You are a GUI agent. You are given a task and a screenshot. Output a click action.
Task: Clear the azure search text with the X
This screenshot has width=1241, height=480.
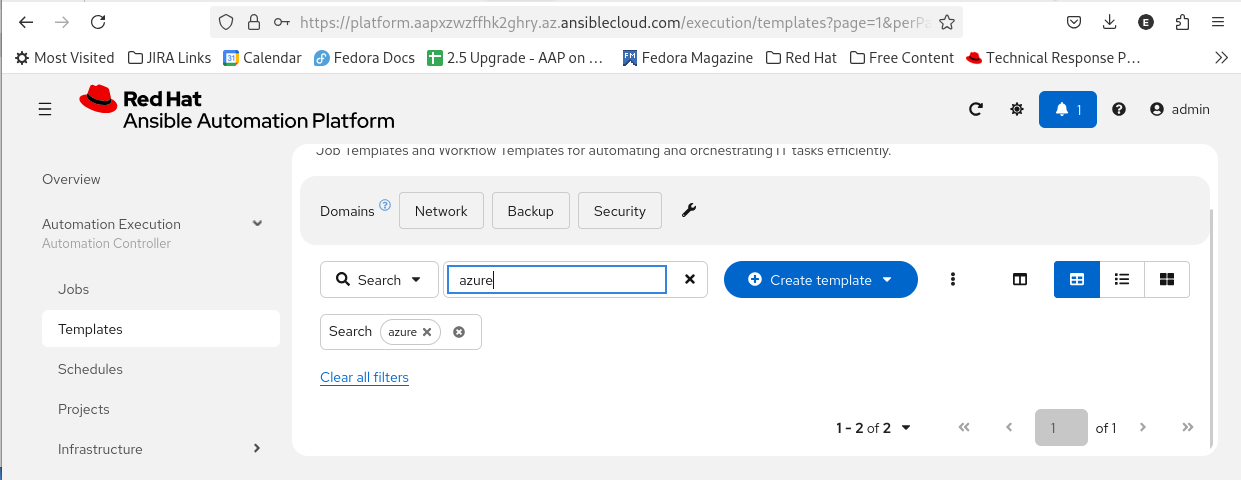(689, 280)
